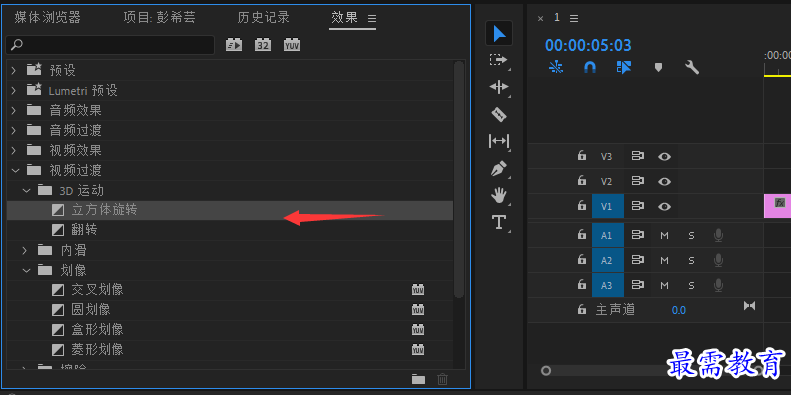Image resolution: width=791 pixels, height=395 pixels.
Task: Click the A1 track target button
Action: click(x=607, y=235)
